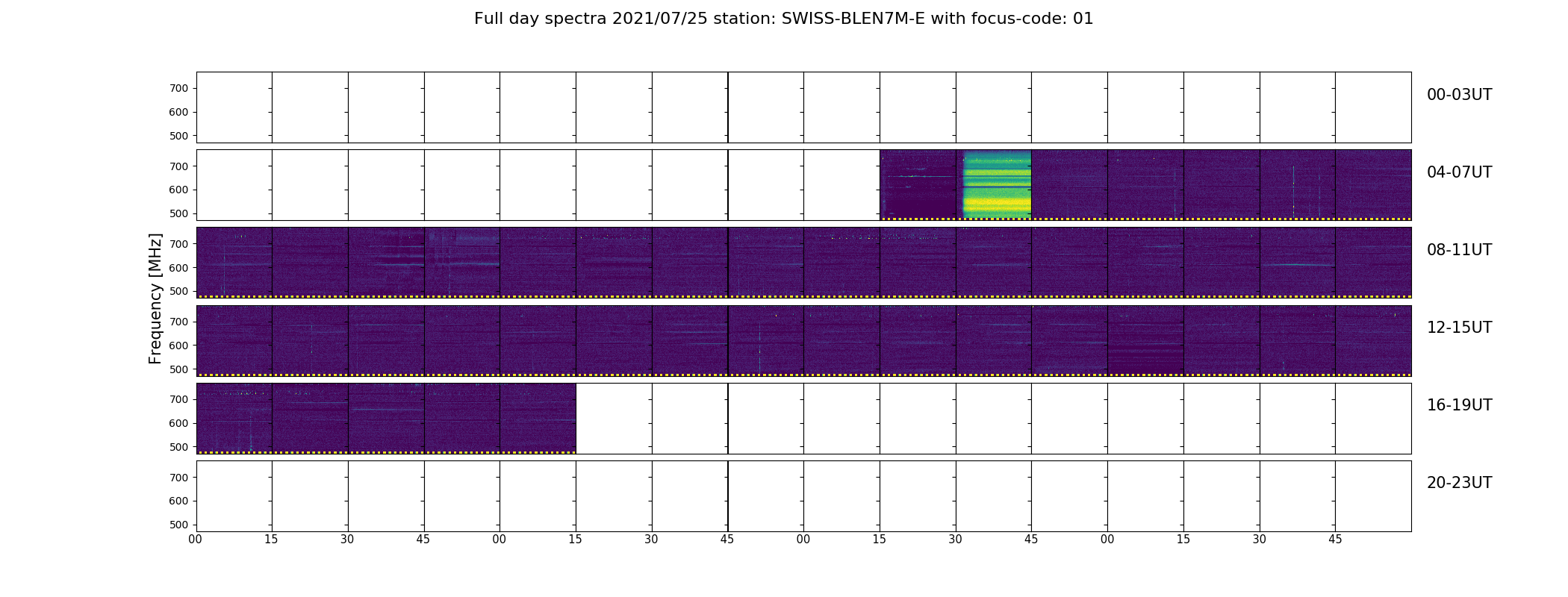The height and width of the screenshot is (597, 1568).
Task: Select the '20-23UT' row label
Action: (x=1459, y=483)
